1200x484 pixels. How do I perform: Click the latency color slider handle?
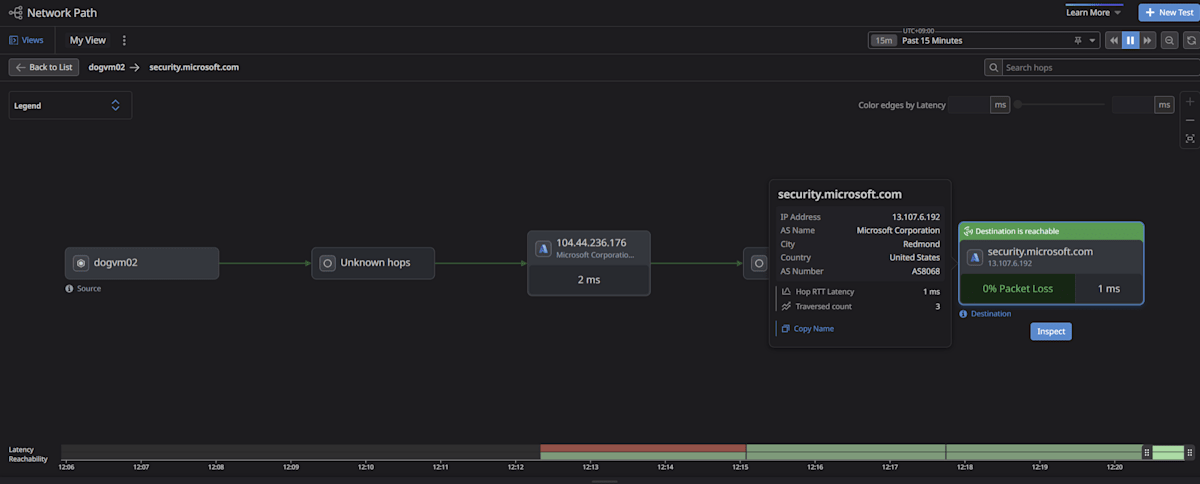(x=1016, y=104)
